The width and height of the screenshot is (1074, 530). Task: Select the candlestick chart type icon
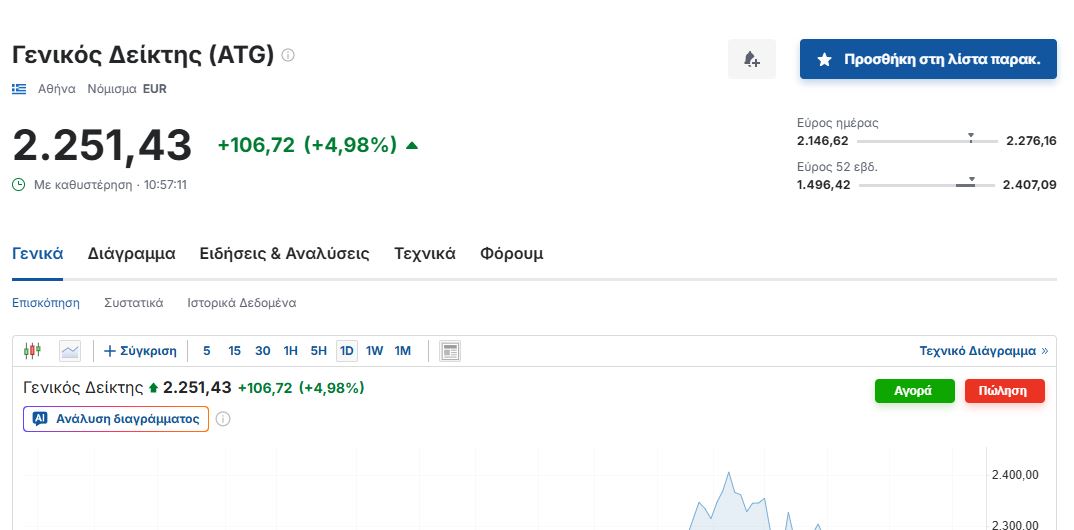click(x=33, y=351)
